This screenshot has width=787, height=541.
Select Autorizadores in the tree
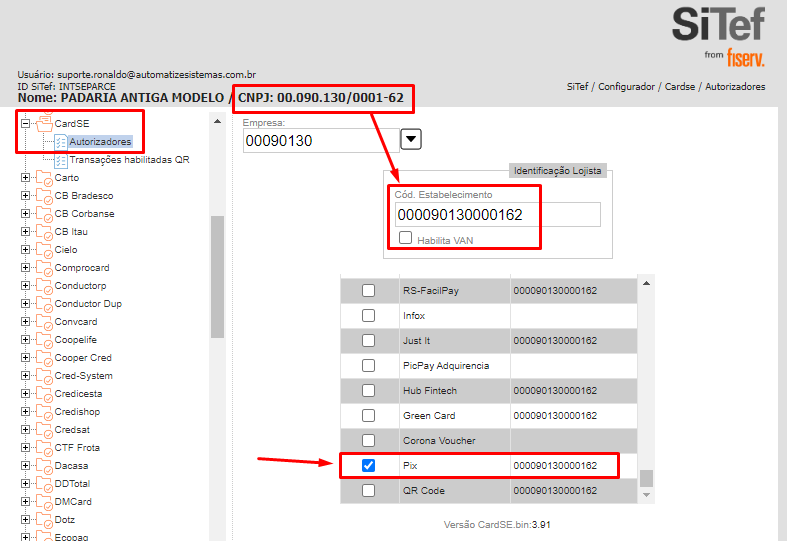tap(100, 142)
